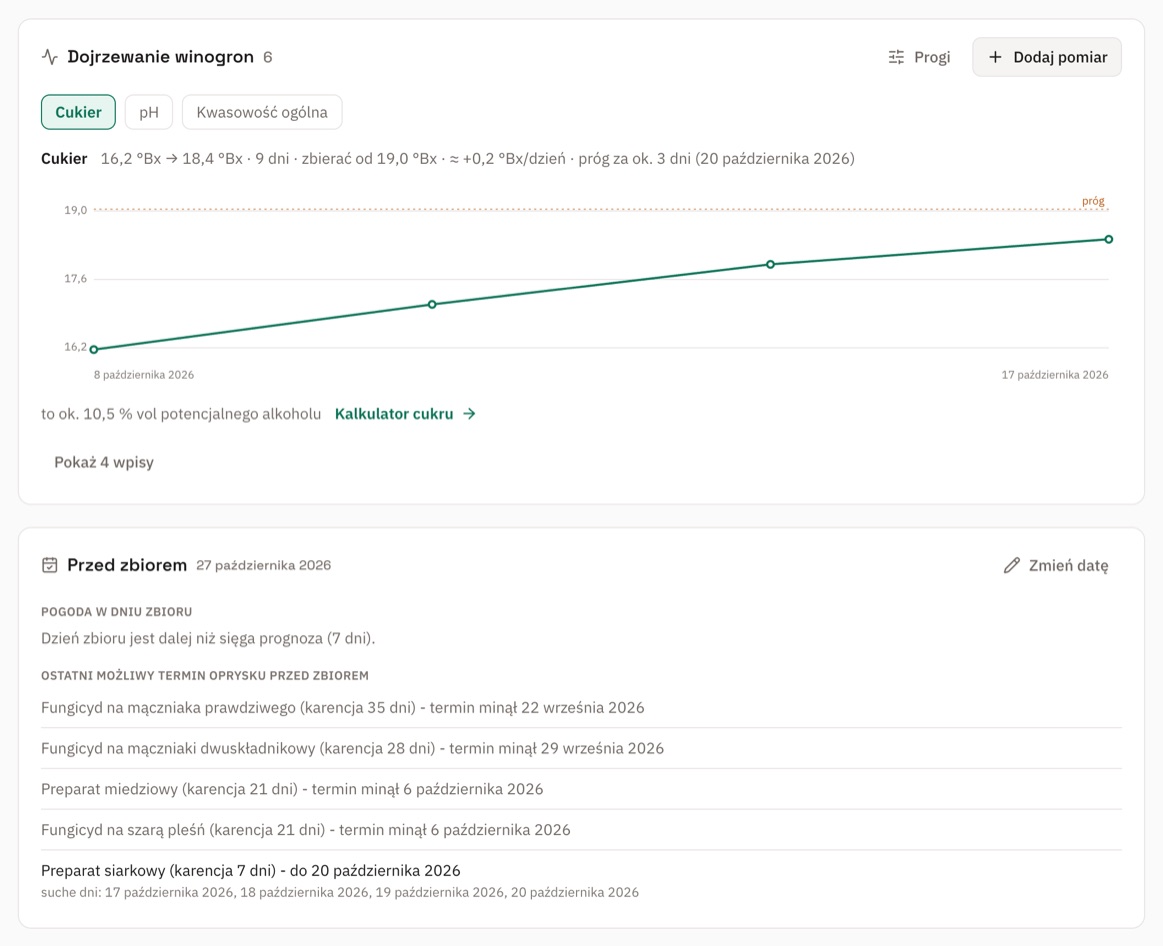Click the forecast note about 7 dni
The width and height of the screenshot is (1163, 946).
tap(208, 638)
